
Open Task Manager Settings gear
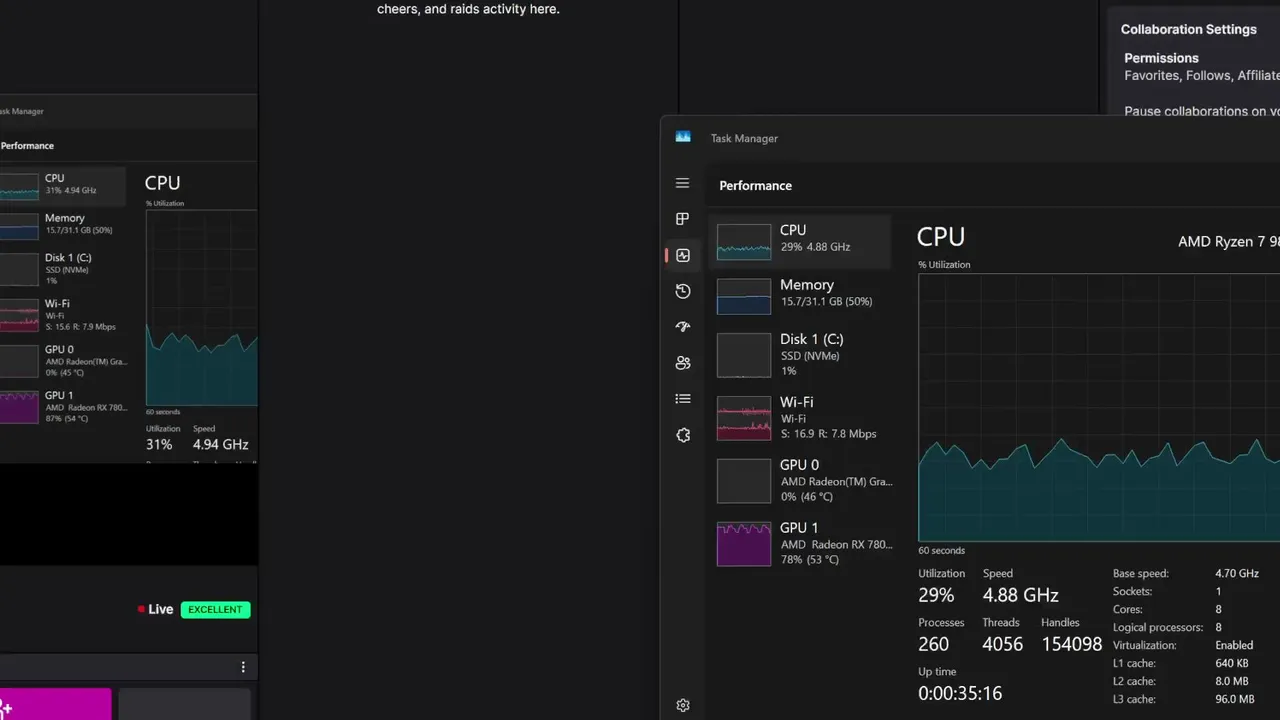pos(682,705)
